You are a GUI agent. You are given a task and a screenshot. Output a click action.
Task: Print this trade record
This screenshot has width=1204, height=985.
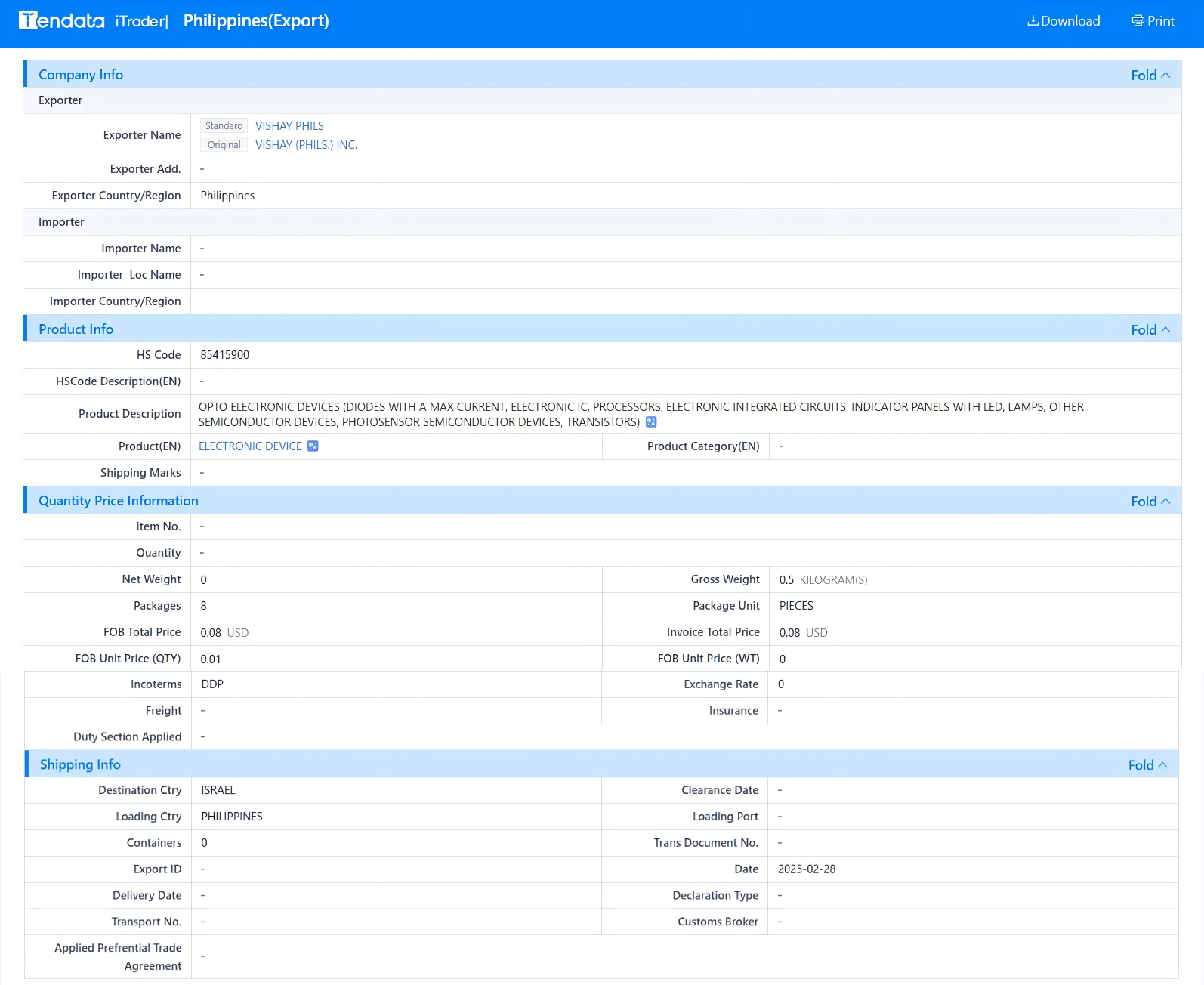click(1153, 21)
